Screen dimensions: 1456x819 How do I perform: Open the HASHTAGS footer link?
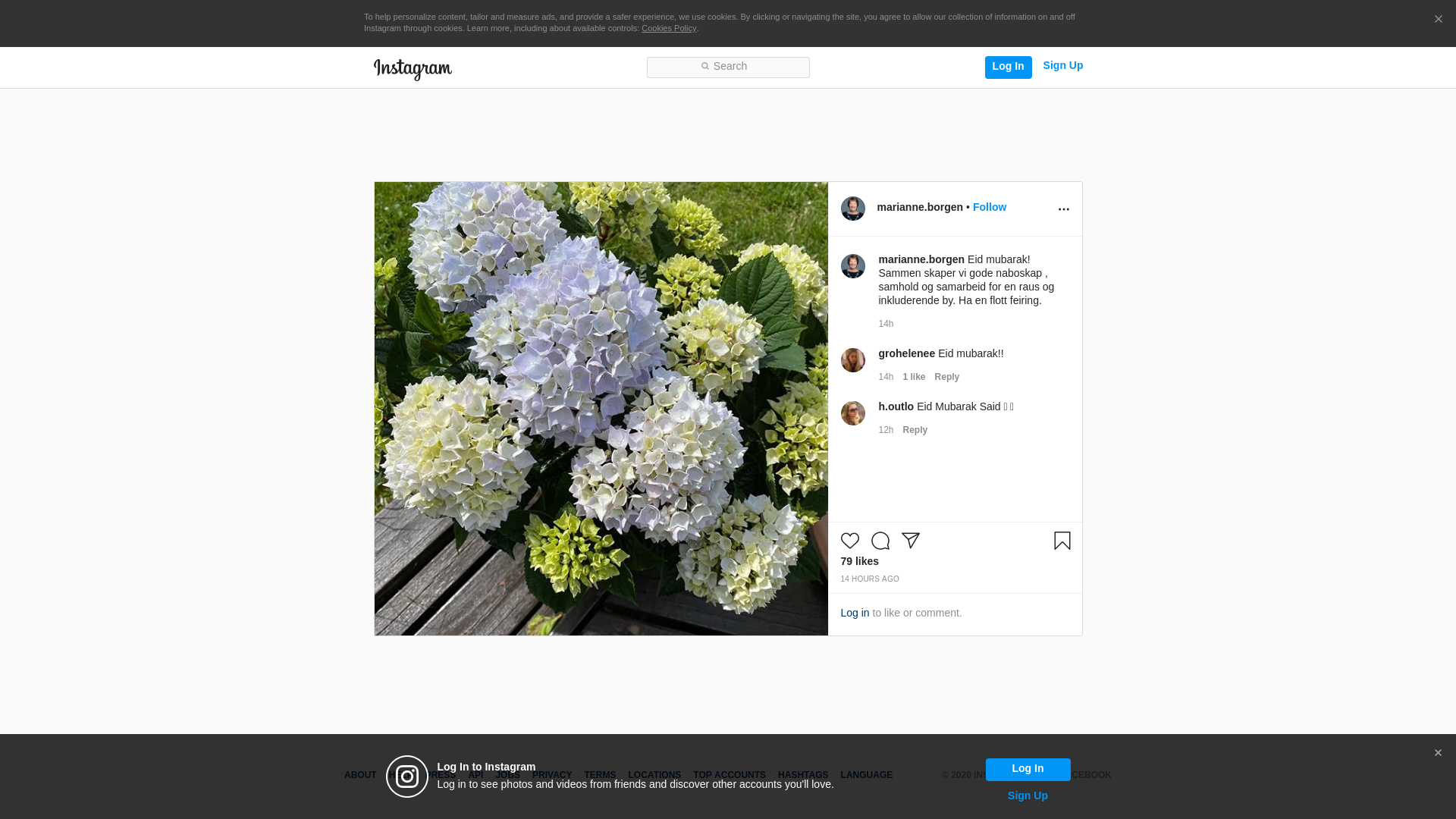[x=803, y=775]
